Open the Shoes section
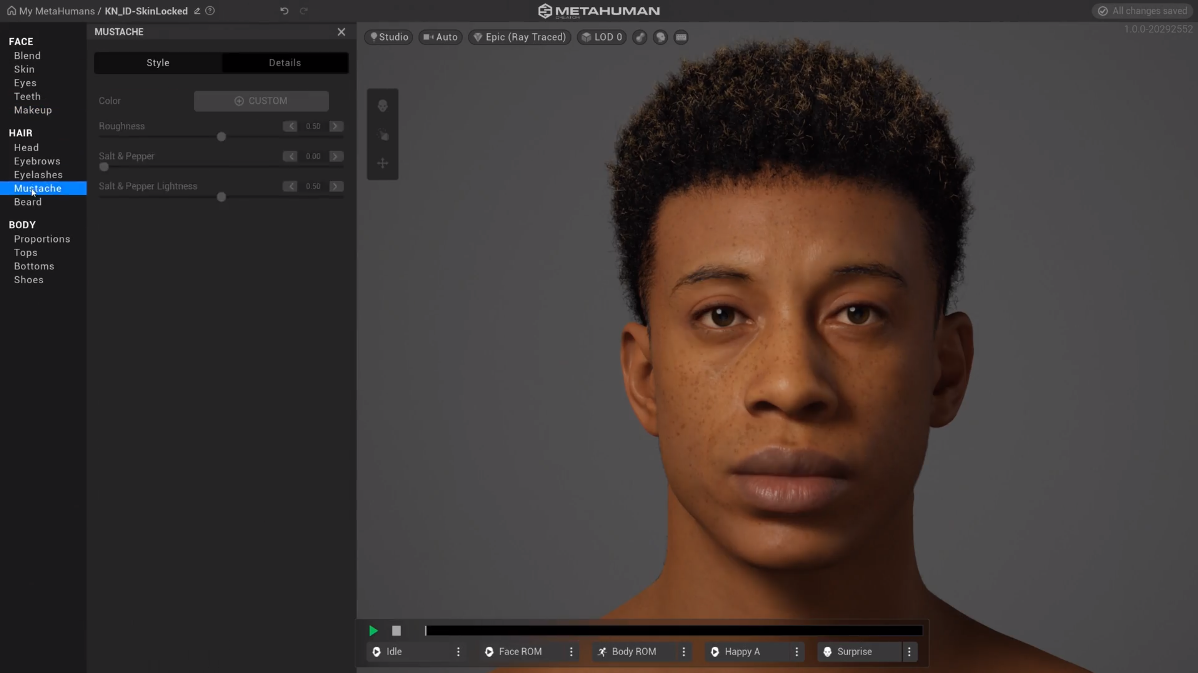This screenshot has height=673, width=1198. coord(28,280)
